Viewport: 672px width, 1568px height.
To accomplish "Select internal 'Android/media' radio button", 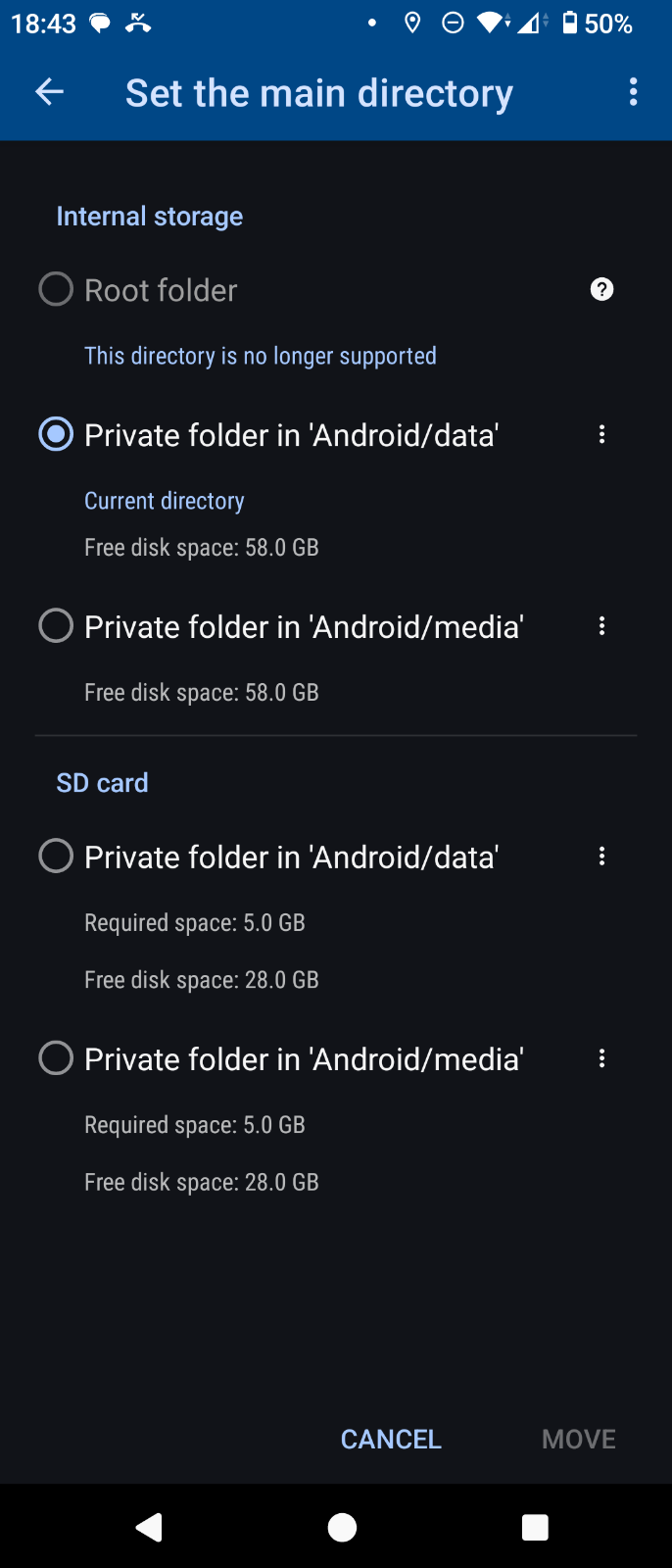I will click(56, 626).
